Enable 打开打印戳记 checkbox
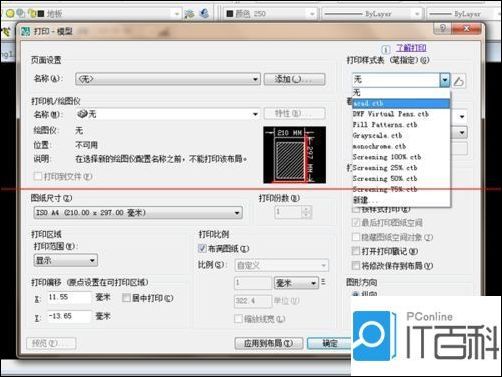The image size is (502, 377). (356, 251)
